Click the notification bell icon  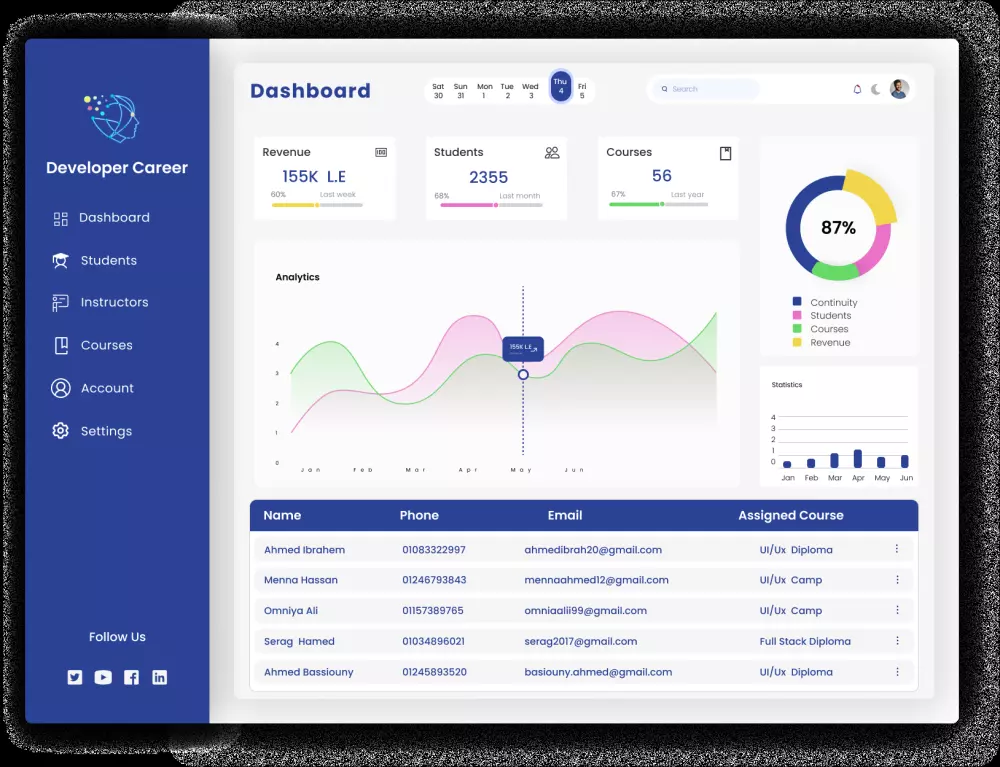point(857,89)
